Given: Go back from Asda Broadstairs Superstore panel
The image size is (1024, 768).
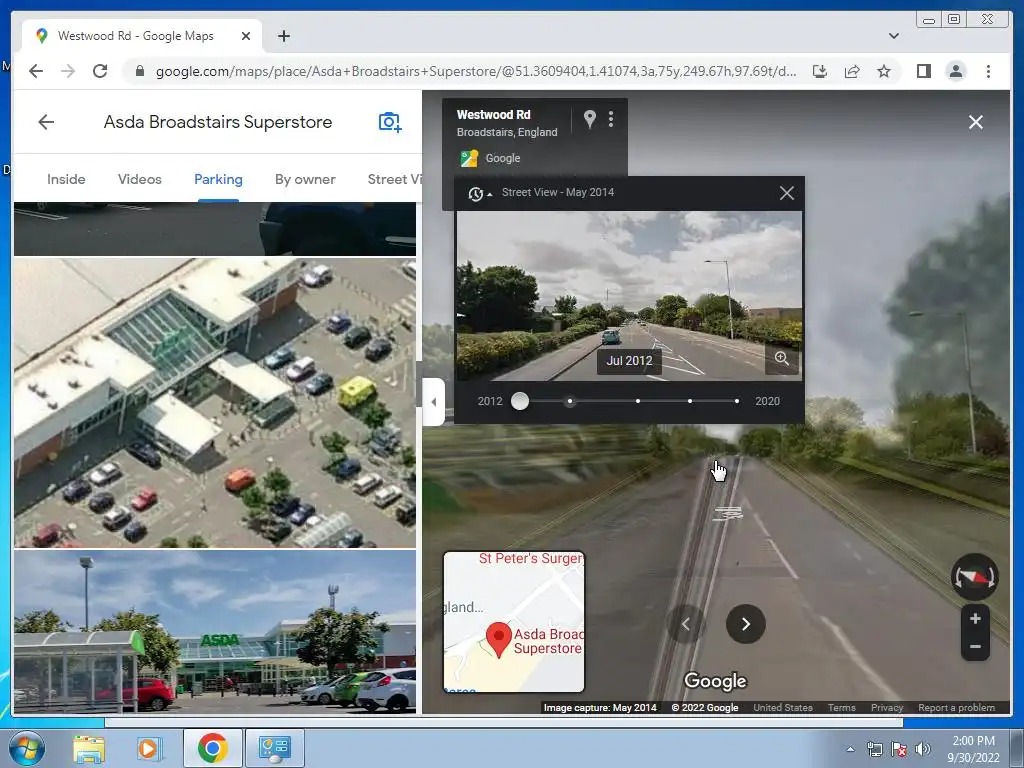Looking at the screenshot, I should (x=46, y=122).
